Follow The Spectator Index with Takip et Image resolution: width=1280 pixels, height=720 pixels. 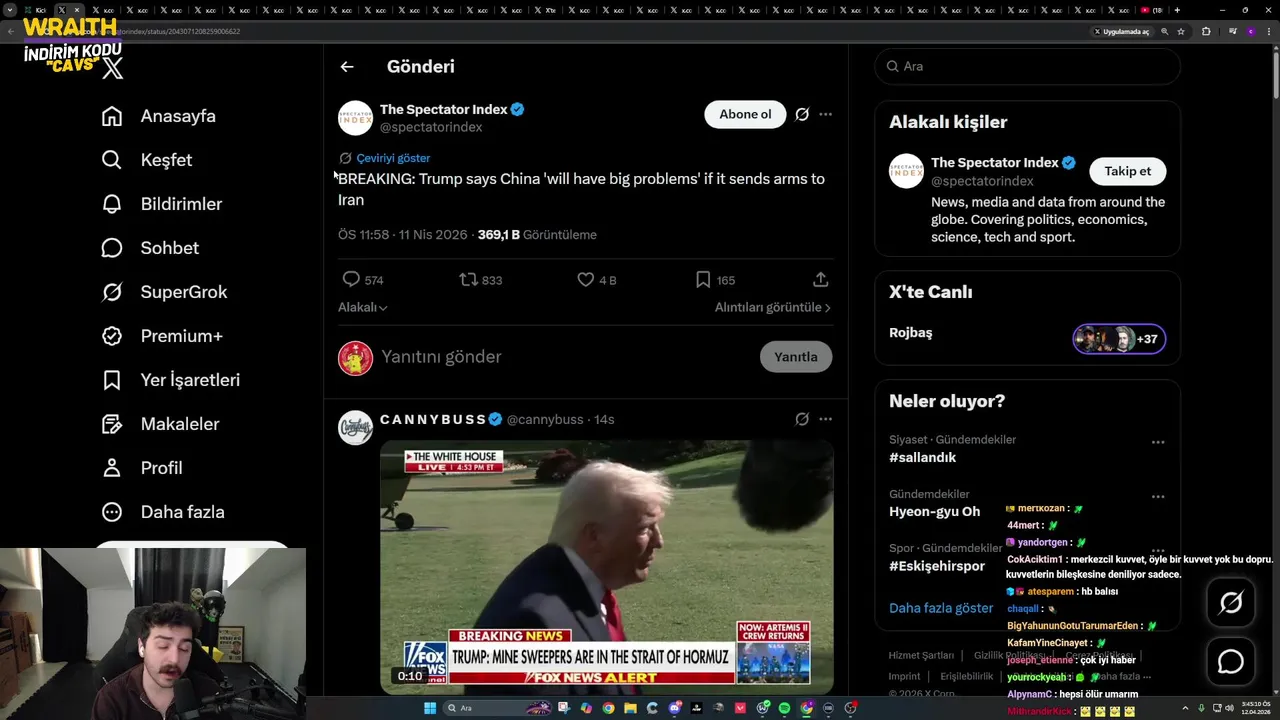pyautogui.click(x=1127, y=171)
